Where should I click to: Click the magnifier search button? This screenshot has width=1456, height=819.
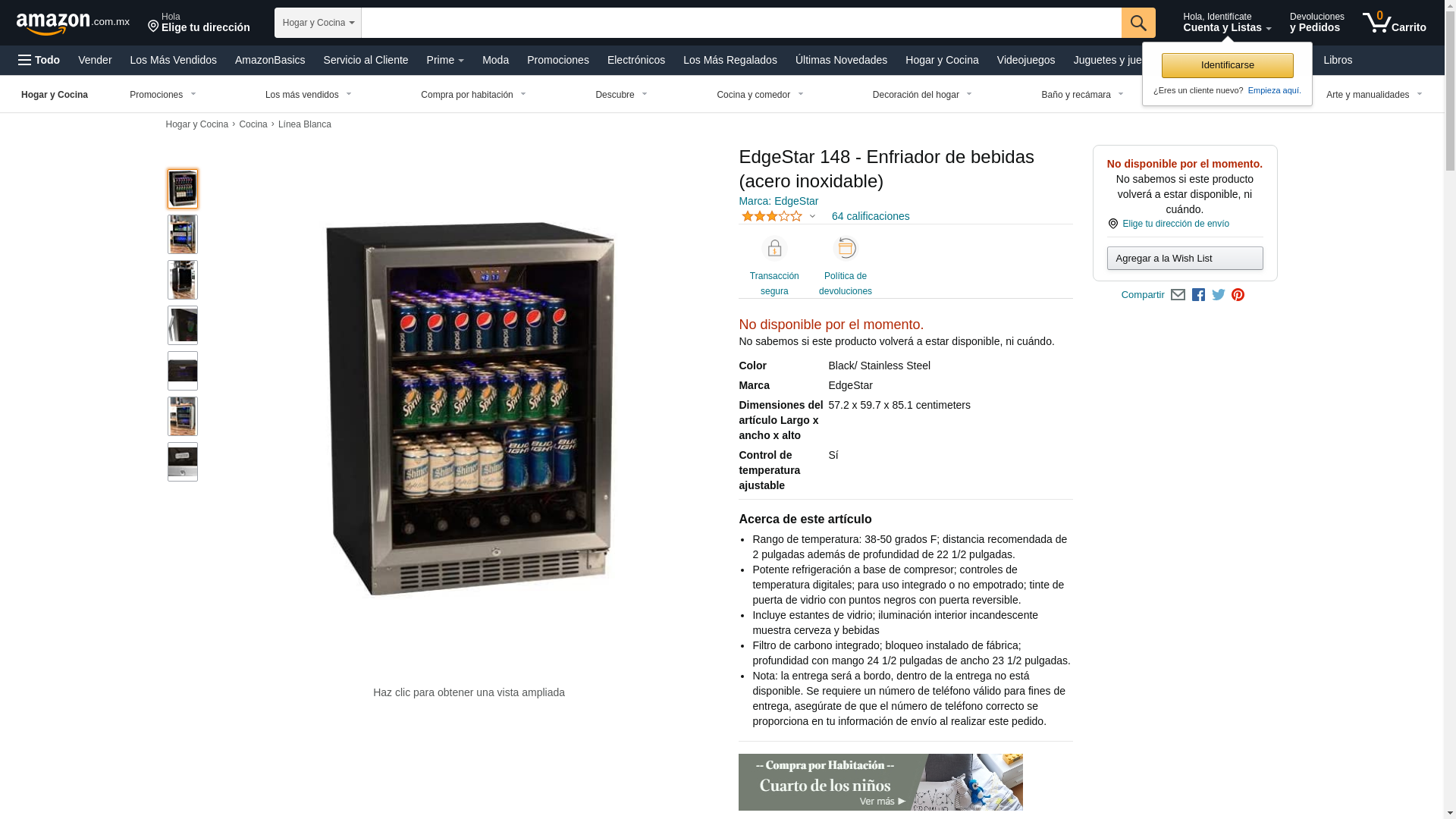click(1138, 23)
